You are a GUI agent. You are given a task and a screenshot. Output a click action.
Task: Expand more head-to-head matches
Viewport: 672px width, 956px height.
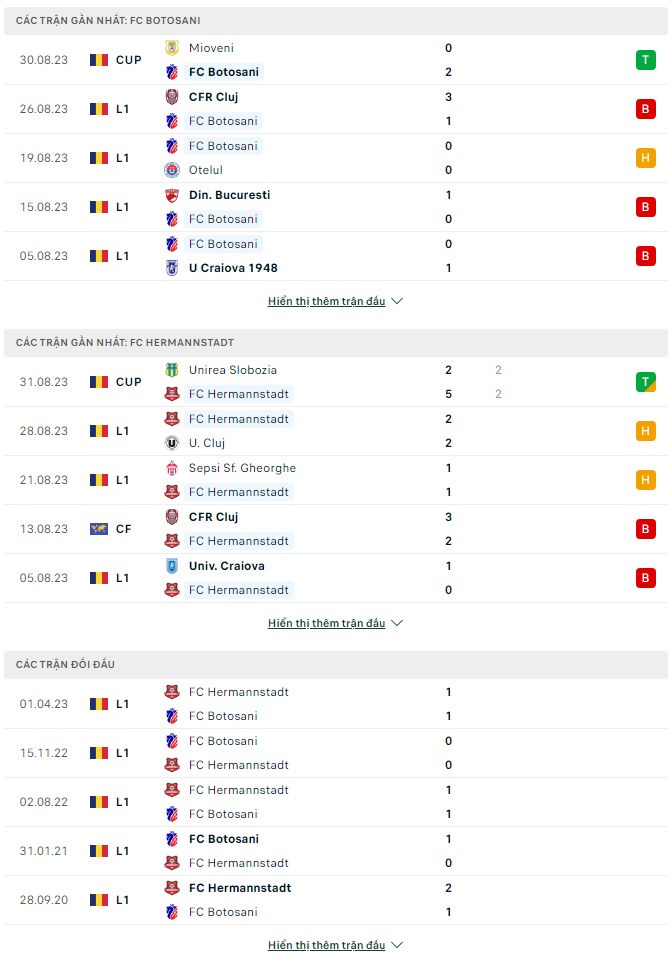coord(335,945)
